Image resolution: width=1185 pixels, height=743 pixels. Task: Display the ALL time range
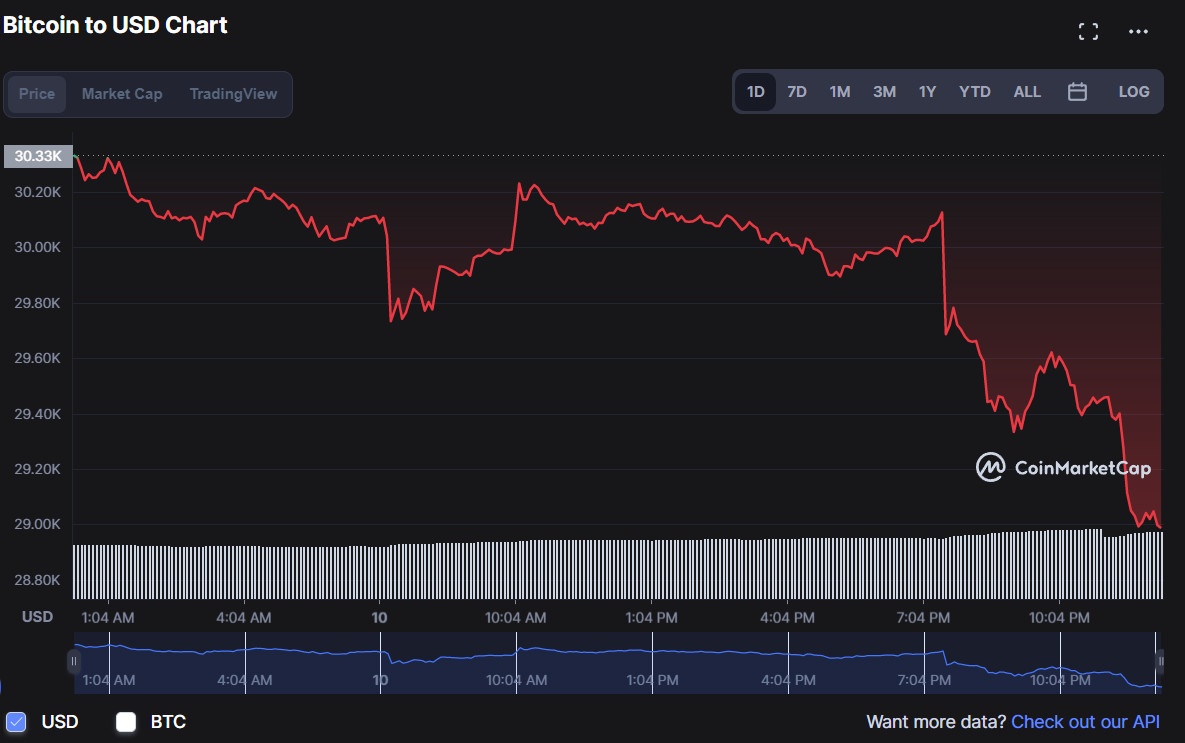pos(1027,92)
